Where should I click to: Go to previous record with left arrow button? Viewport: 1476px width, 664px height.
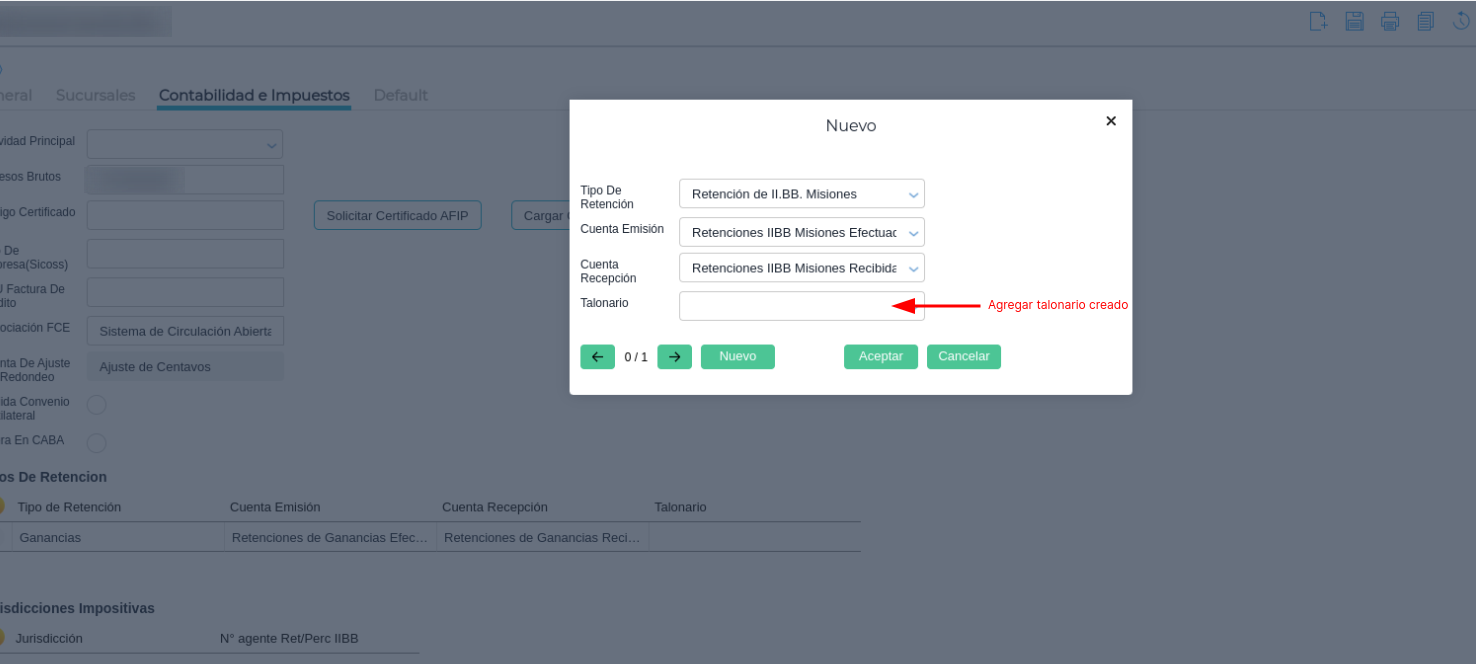(x=598, y=357)
